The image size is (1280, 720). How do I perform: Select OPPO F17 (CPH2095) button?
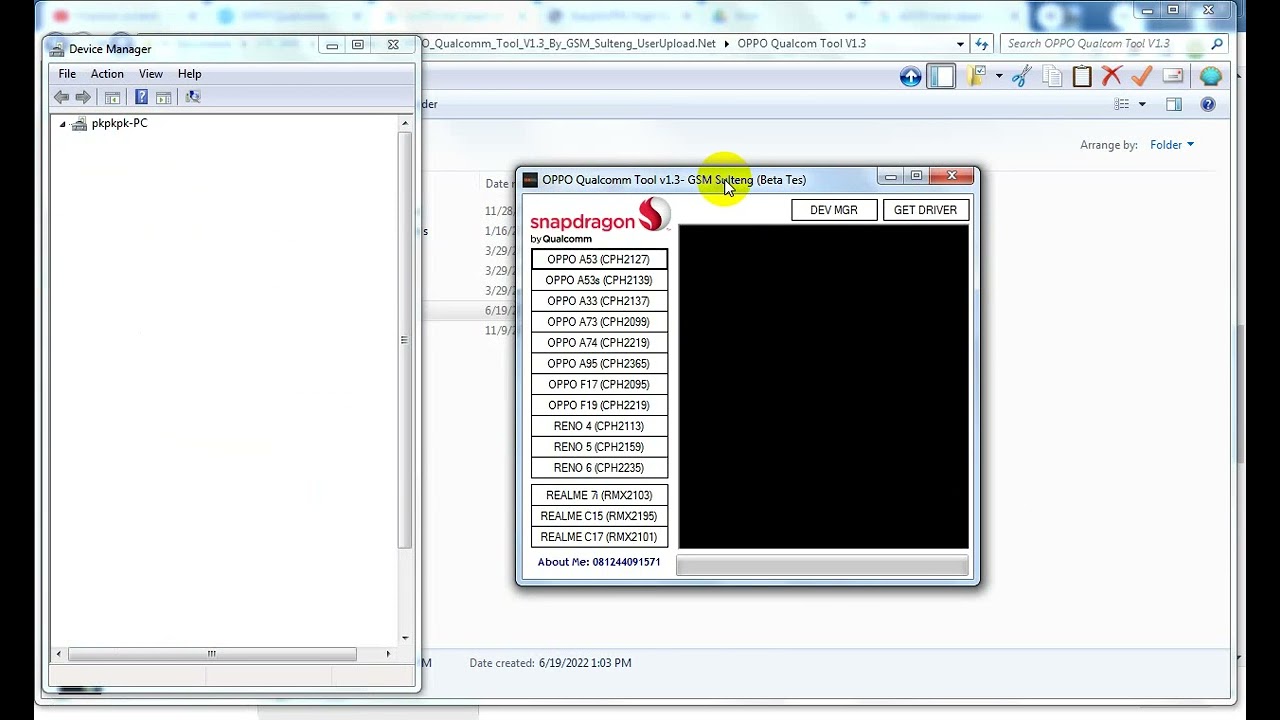(x=598, y=385)
